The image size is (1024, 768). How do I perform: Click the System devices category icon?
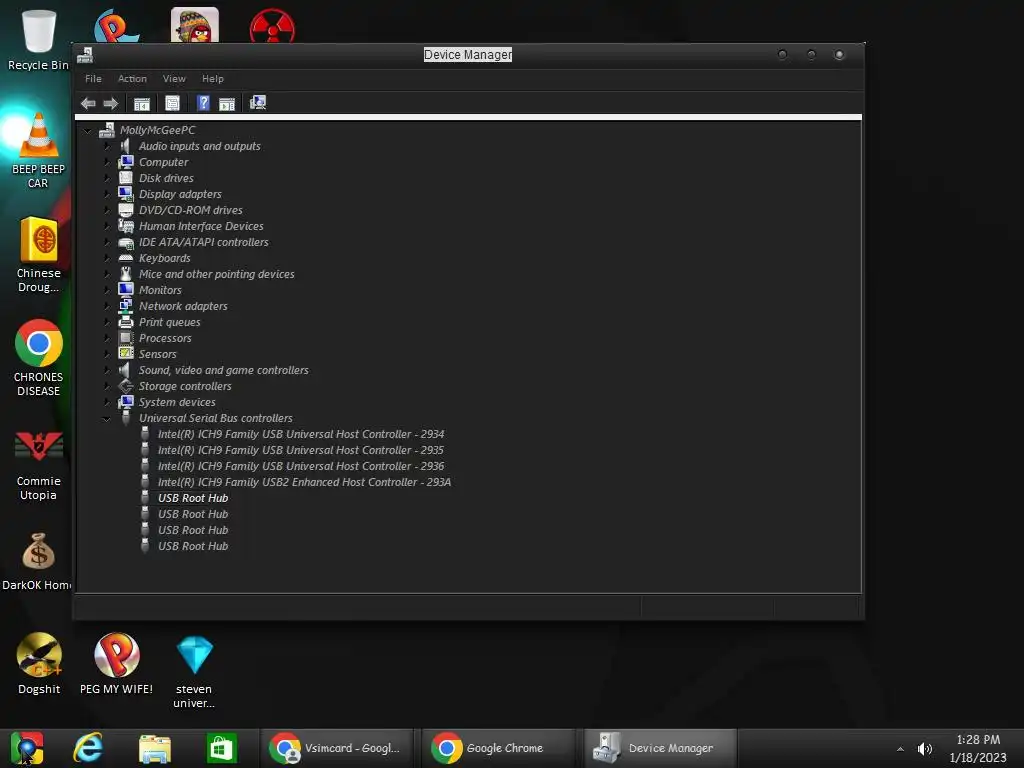click(x=126, y=402)
